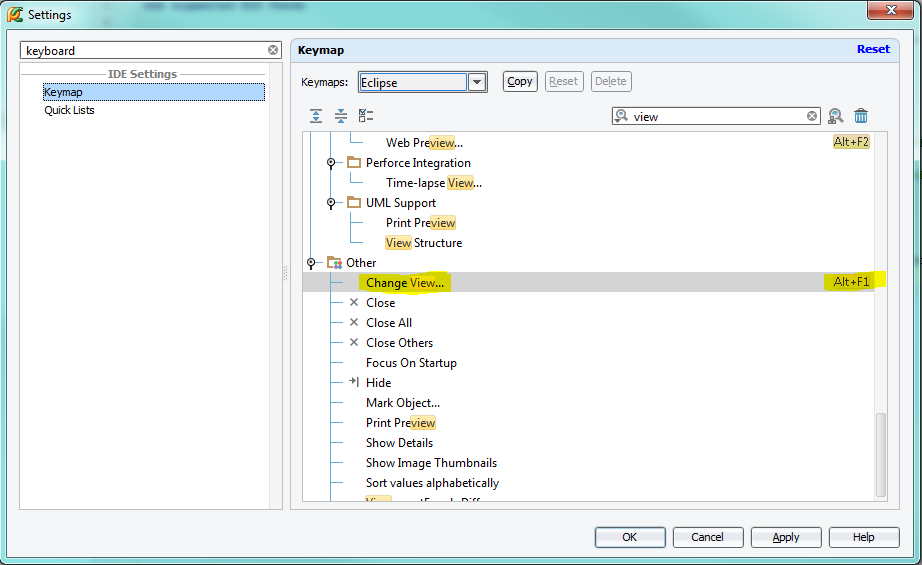
Task: Clear the 'view' action filter text
Action: (x=811, y=116)
